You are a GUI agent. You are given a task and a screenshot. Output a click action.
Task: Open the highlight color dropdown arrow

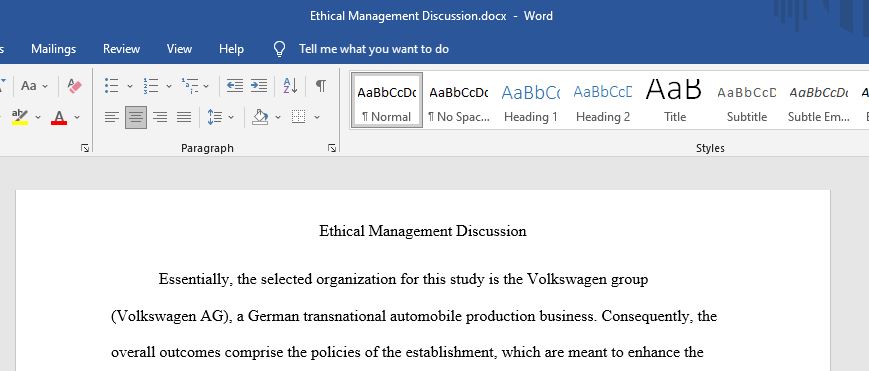(38, 117)
